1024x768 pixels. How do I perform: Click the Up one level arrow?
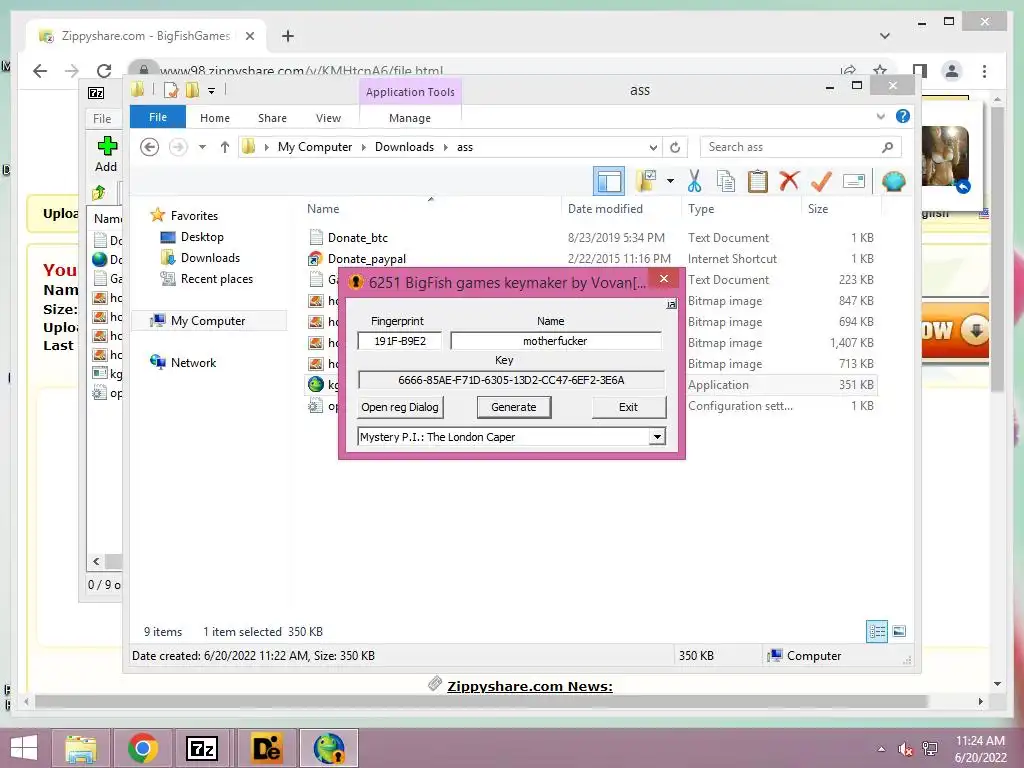click(x=225, y=147)
